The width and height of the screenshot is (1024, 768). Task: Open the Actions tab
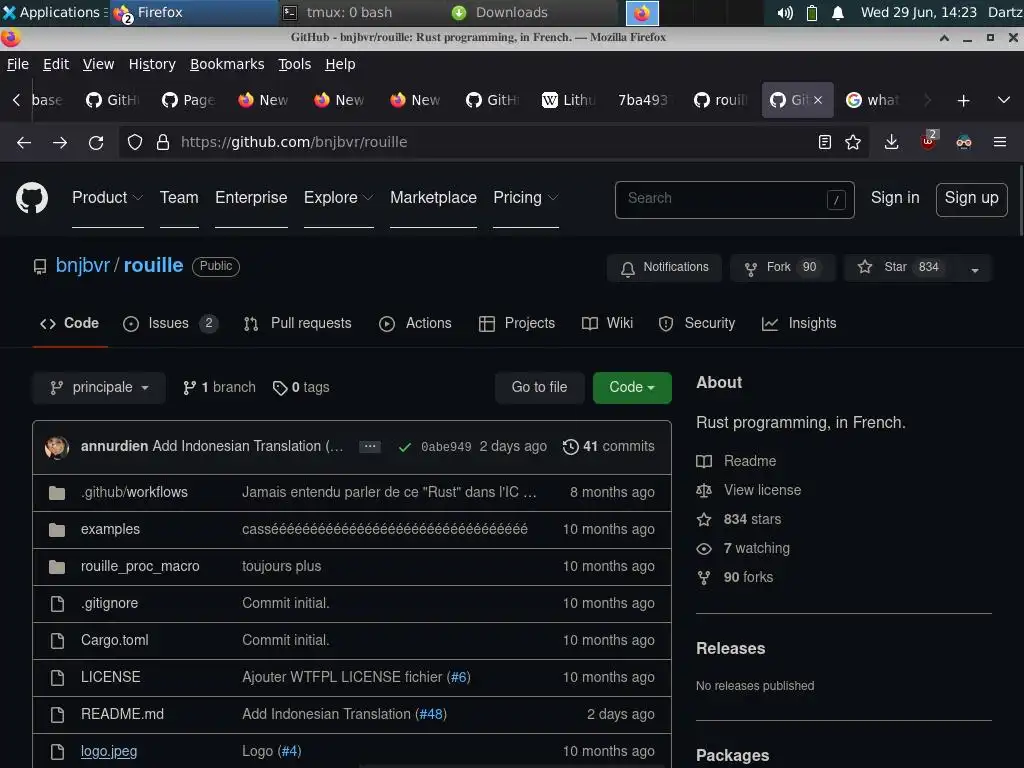(x=415, y=323)
